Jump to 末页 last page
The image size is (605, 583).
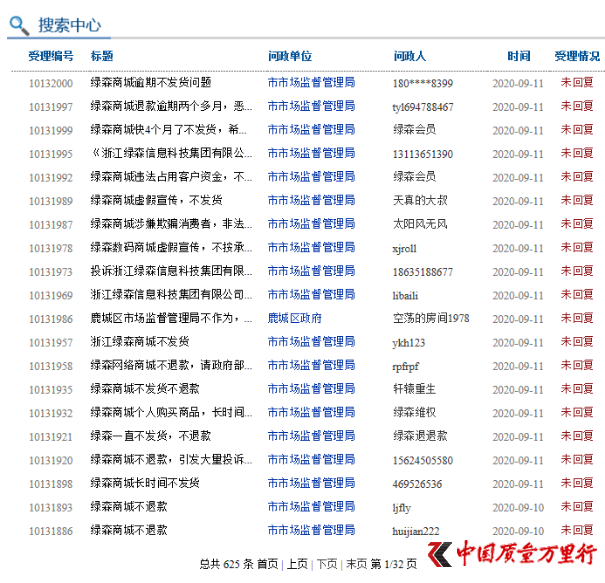[357, 564]
